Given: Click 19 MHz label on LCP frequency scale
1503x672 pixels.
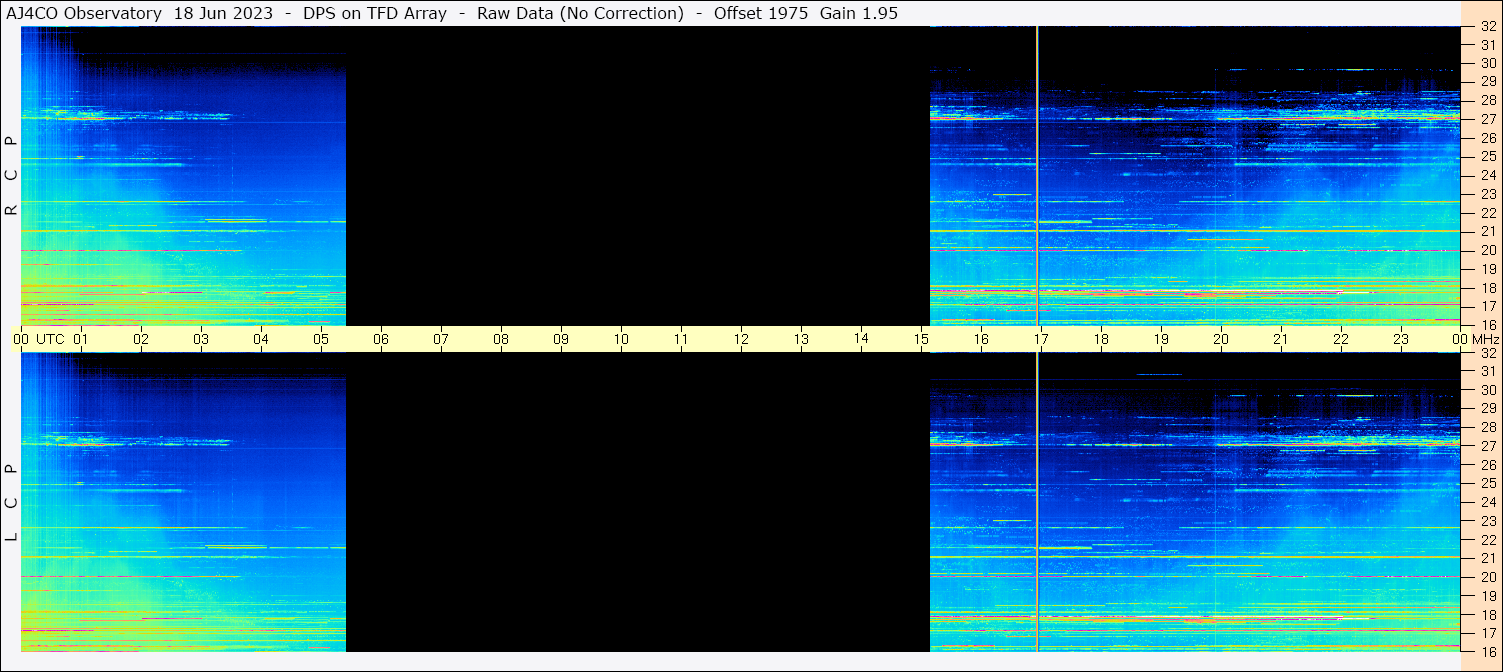Looking at the screenshot, I should (x=1487, y=595).
